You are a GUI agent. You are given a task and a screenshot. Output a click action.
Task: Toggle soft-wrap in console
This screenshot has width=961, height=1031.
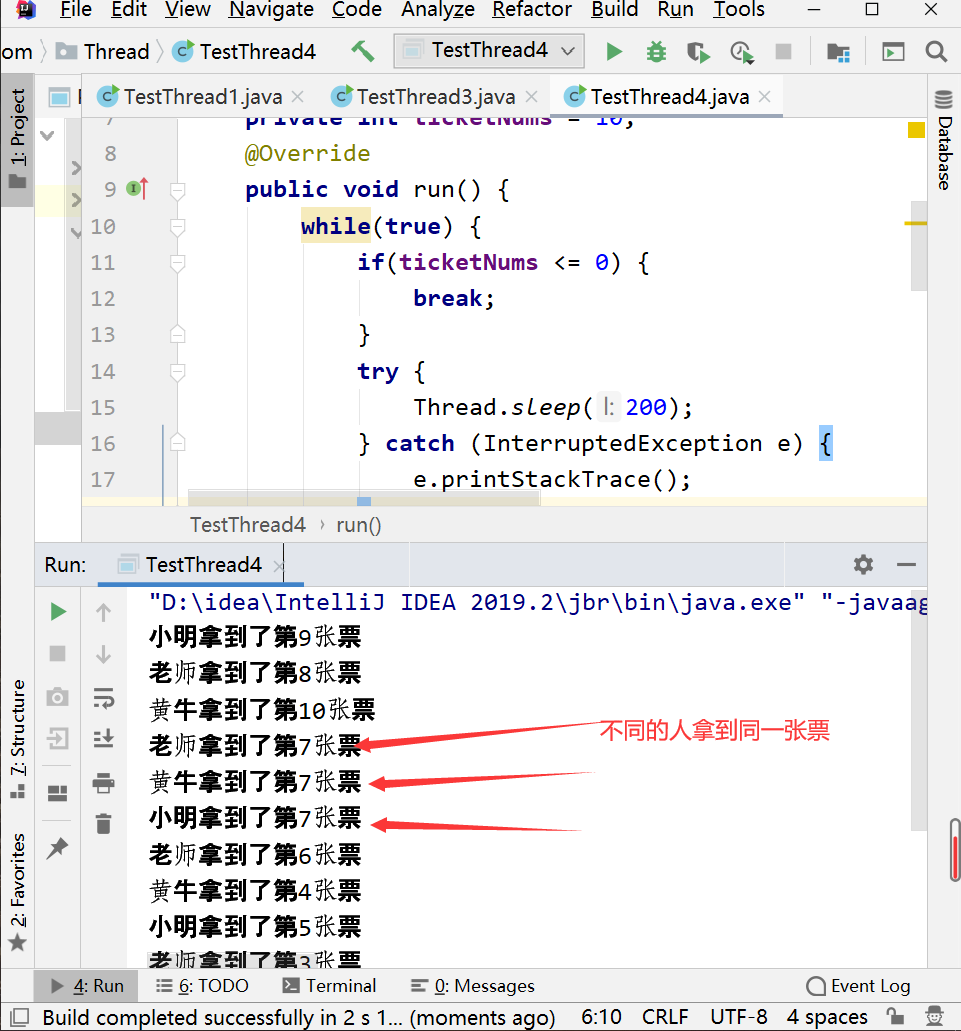coord(104,697)
